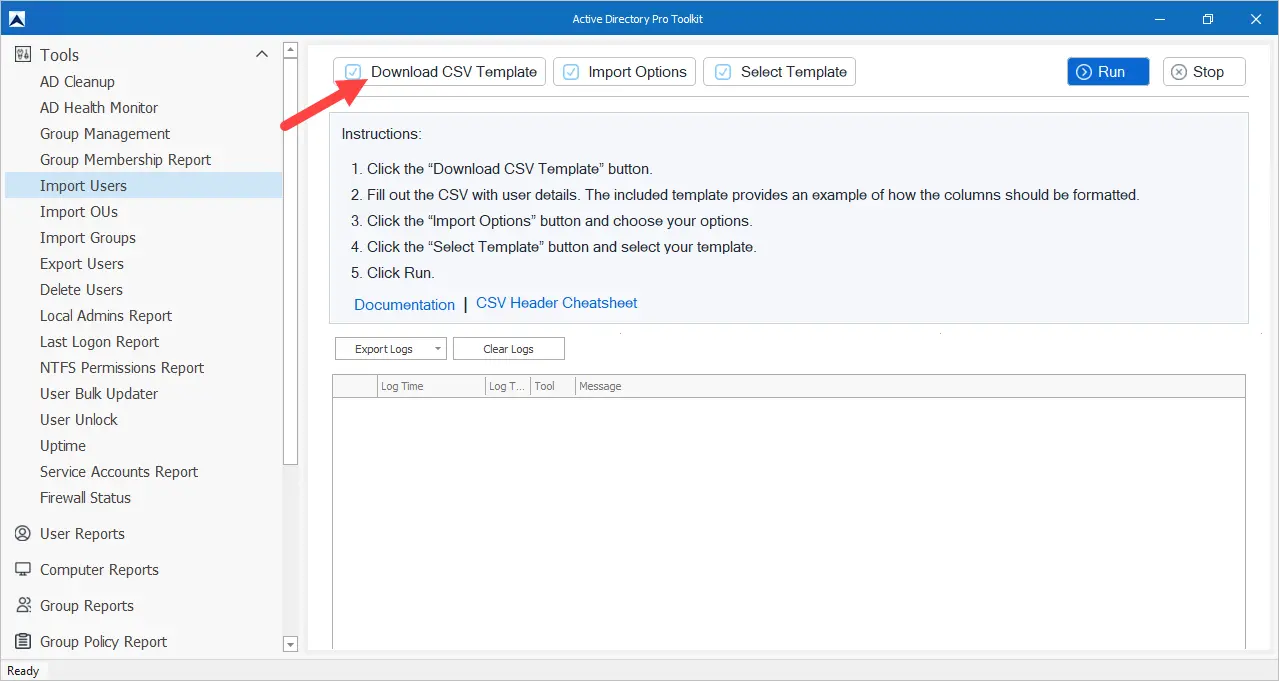This screenshot has height=681, width=1279.
Task: Click the check icon on Import Options
Action: tap(571, 72)
